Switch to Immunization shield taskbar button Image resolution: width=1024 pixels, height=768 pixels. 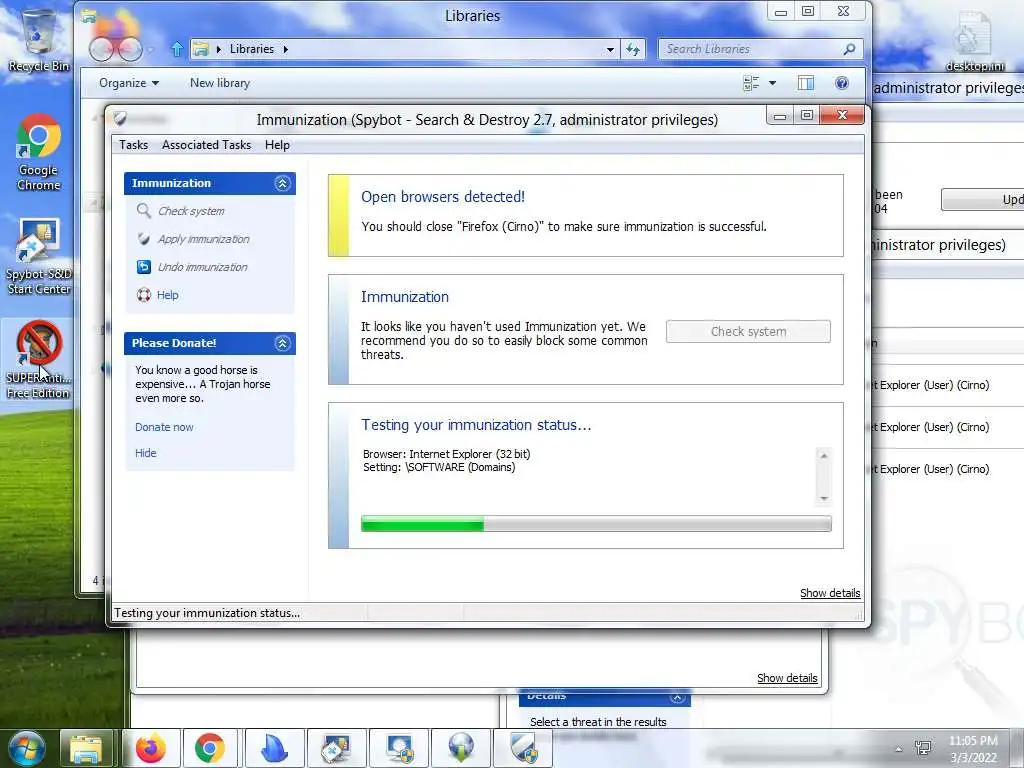point(524,748)
